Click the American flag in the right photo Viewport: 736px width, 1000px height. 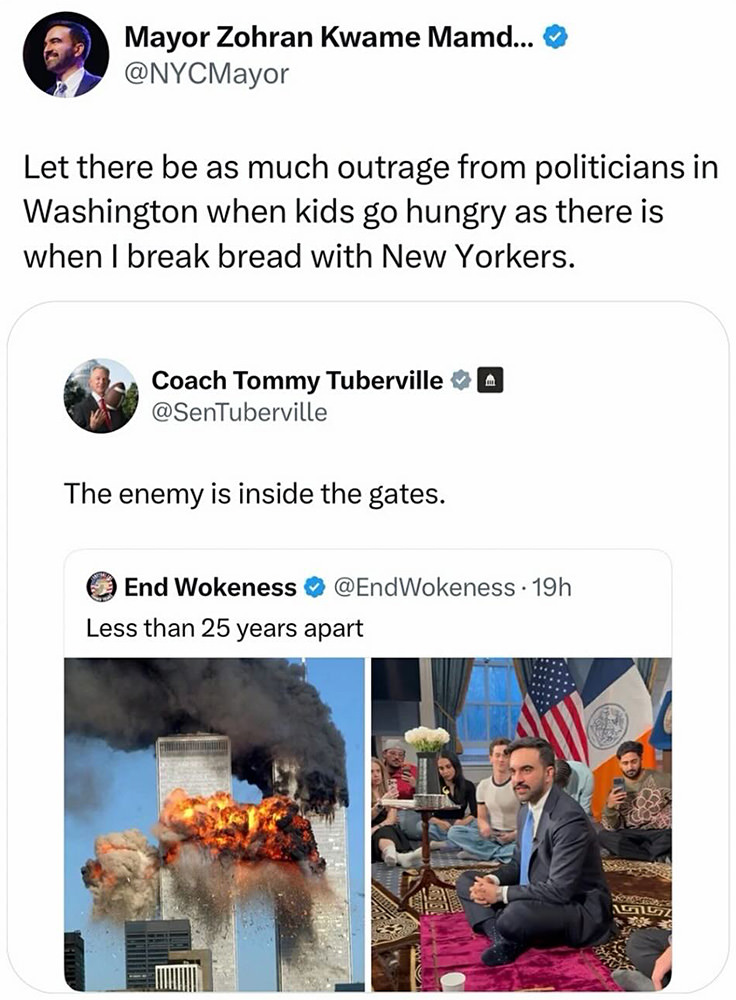[x=552, y=711]
